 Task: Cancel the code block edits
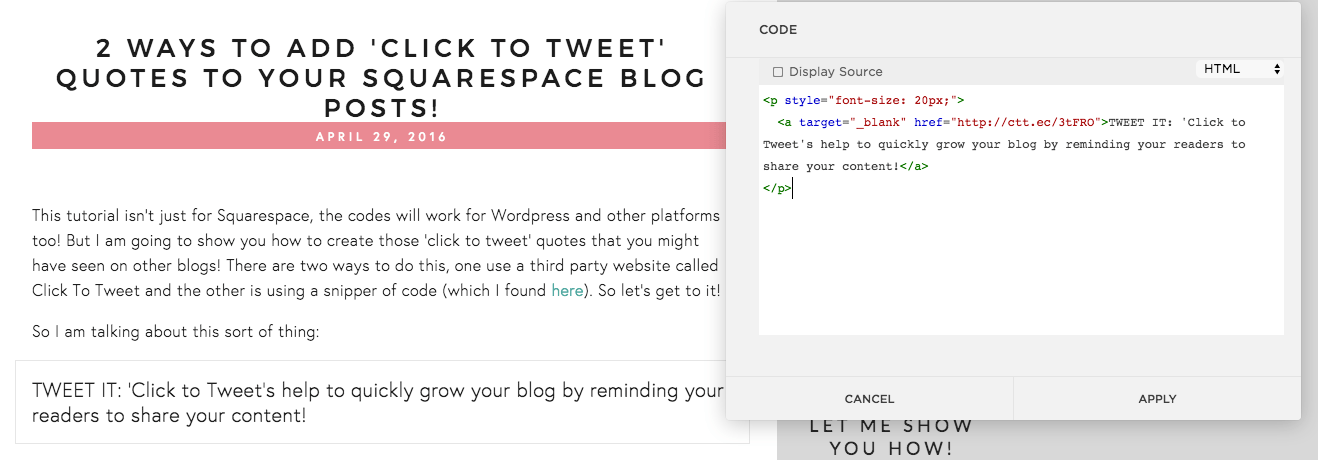coord(869,398)
